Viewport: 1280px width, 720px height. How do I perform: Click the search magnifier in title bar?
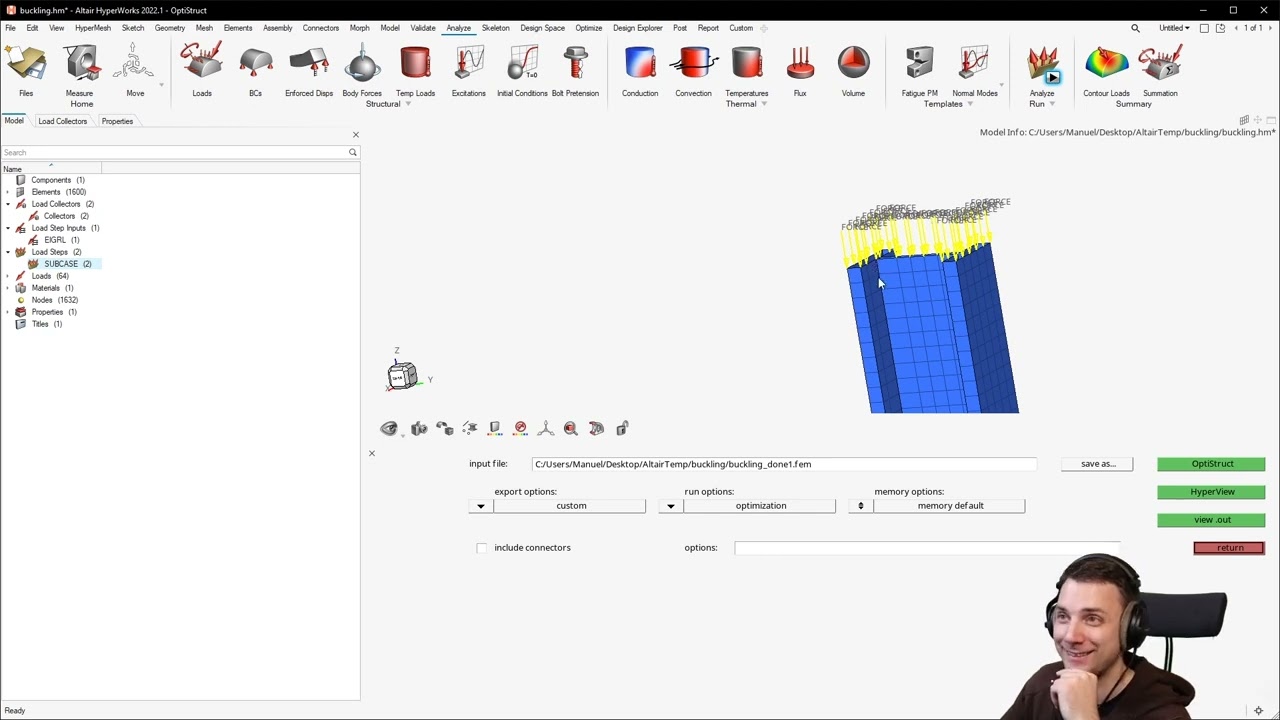point(1135,28)
